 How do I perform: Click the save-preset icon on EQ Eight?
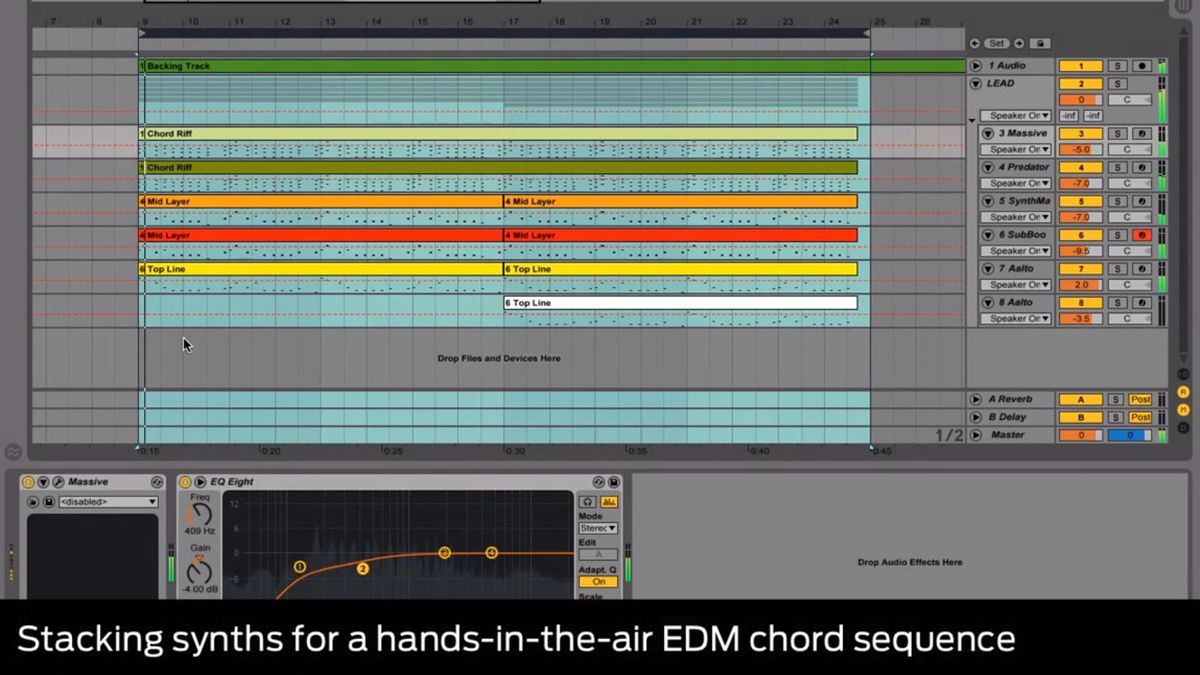point(615,482)
